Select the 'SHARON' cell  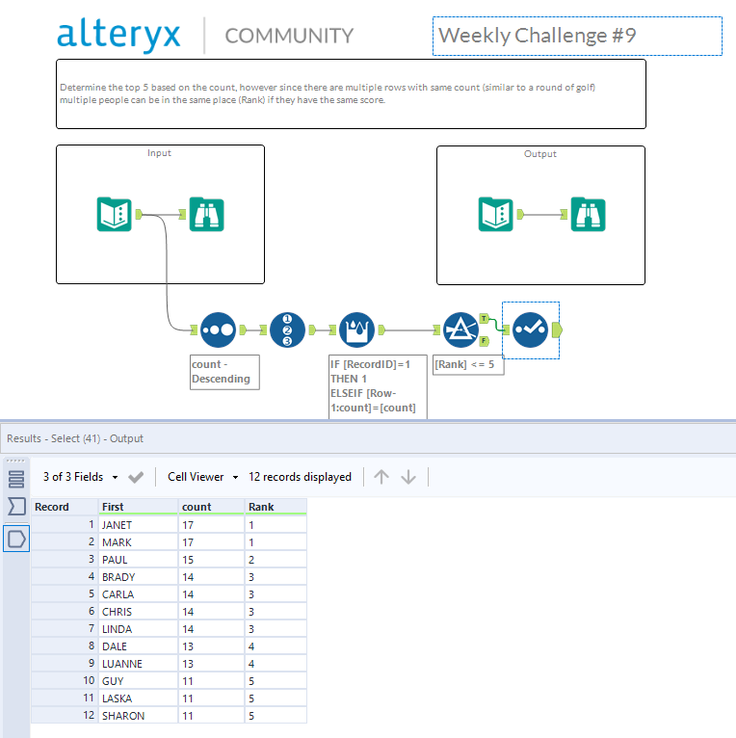pyautogui.click(x=138, y=716)
